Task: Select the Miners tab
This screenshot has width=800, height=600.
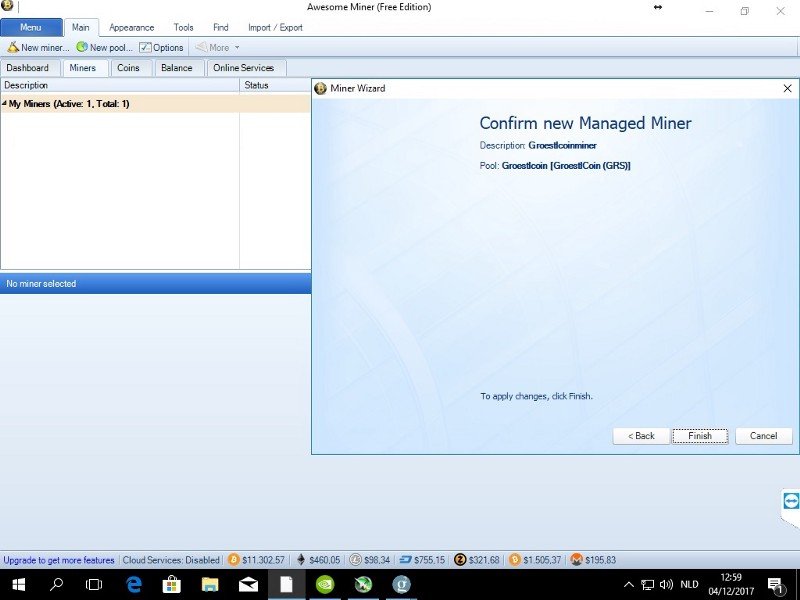Action: point(83,68)
